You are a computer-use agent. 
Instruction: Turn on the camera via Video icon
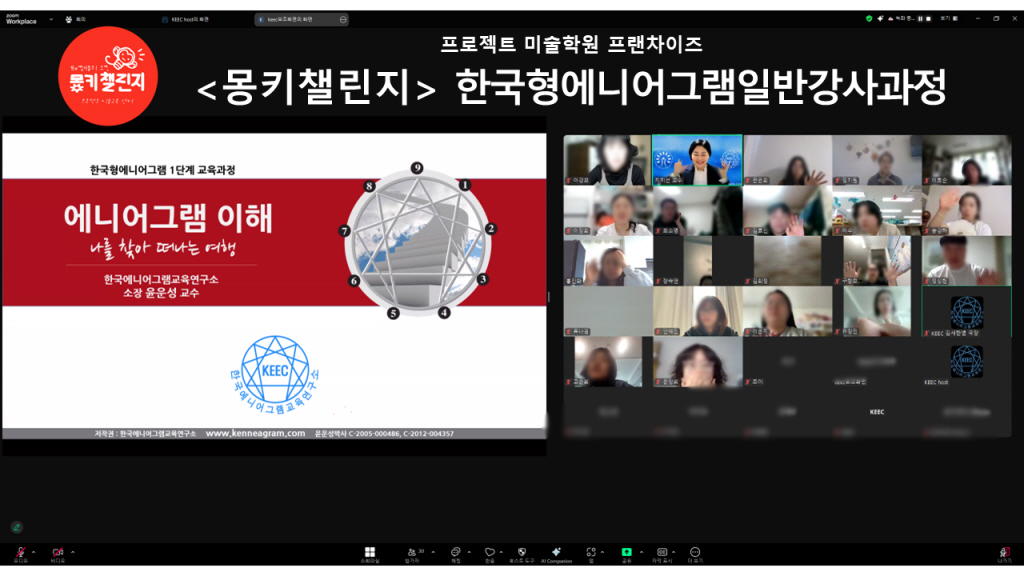[57, 553]
